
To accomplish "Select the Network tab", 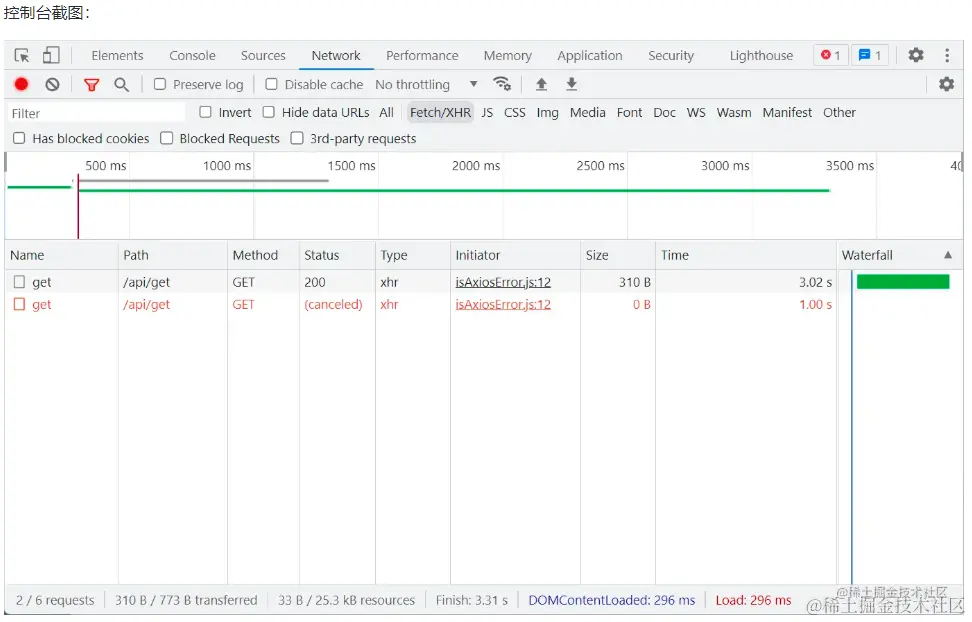I will (x=336, y=55).
